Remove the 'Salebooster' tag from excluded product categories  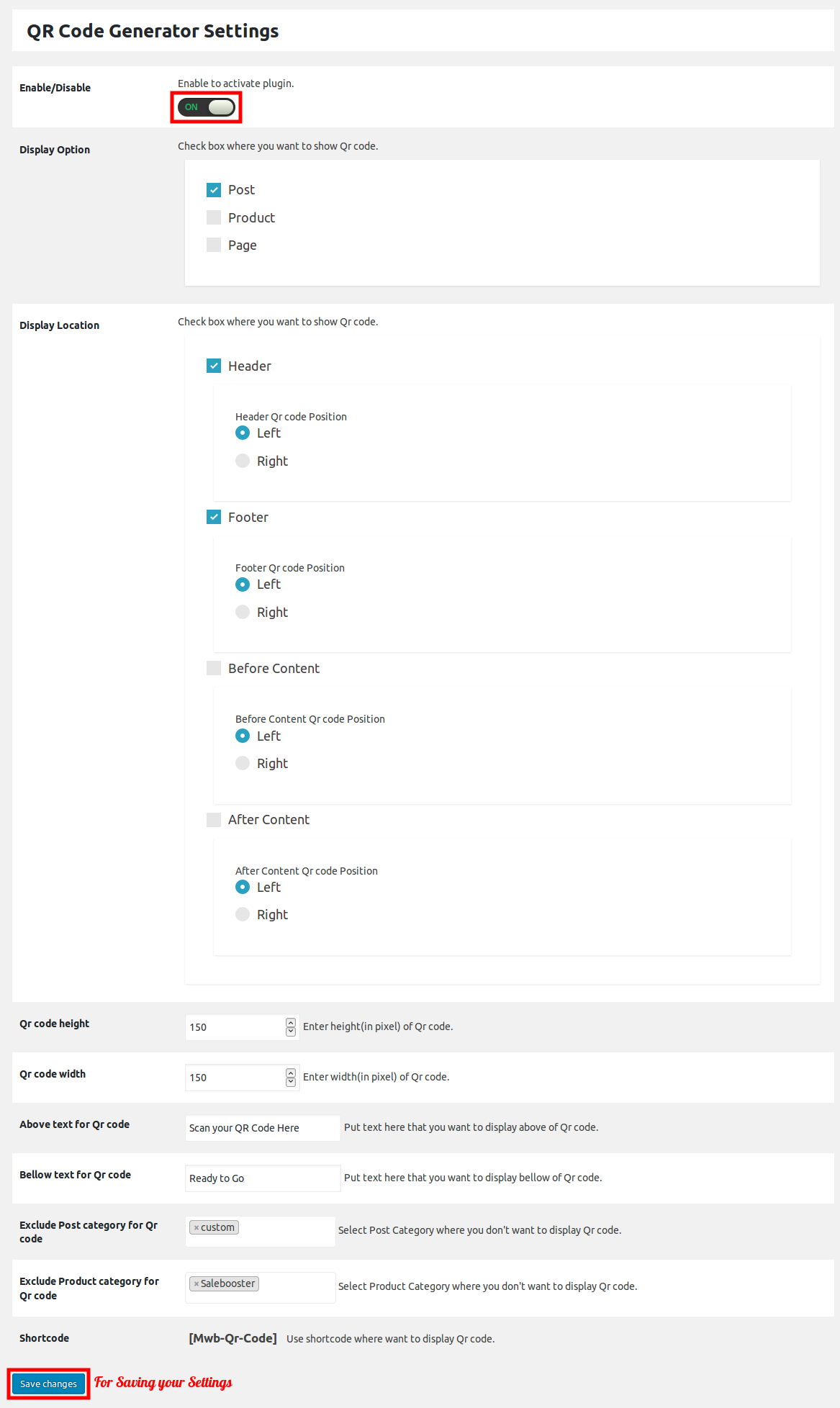coord(197,1284)
